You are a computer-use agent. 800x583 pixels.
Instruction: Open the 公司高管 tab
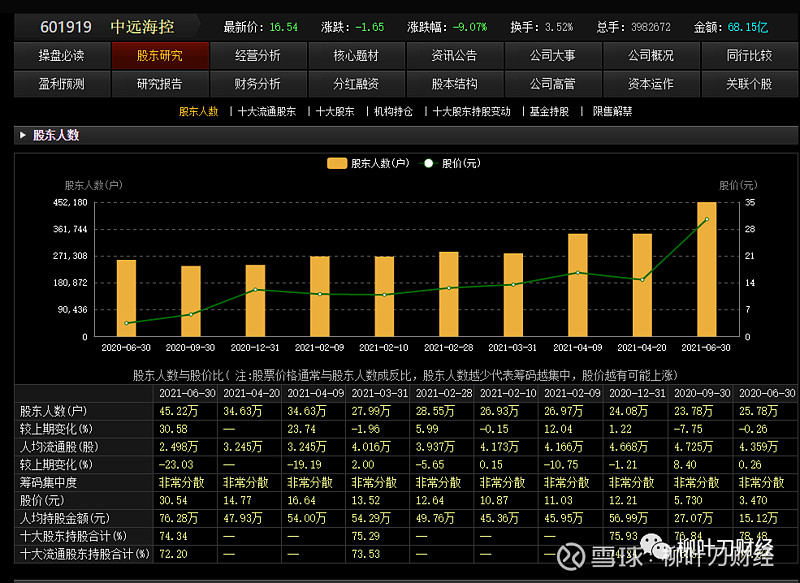(553, 84)
